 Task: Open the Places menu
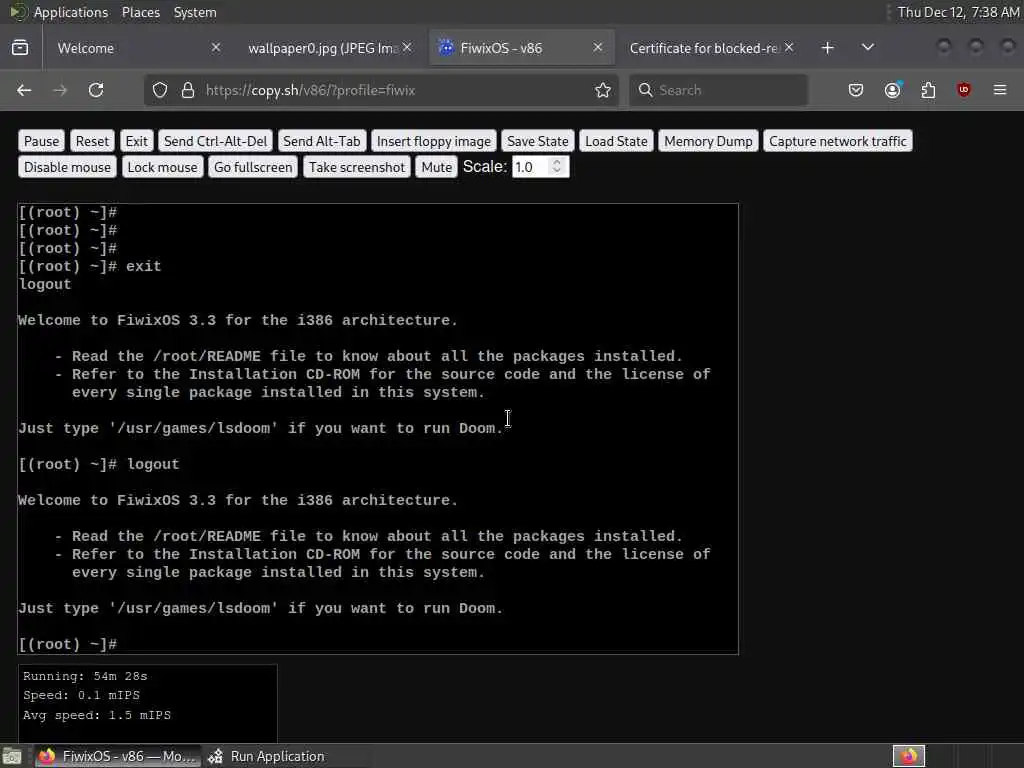(x=141, y=12)
